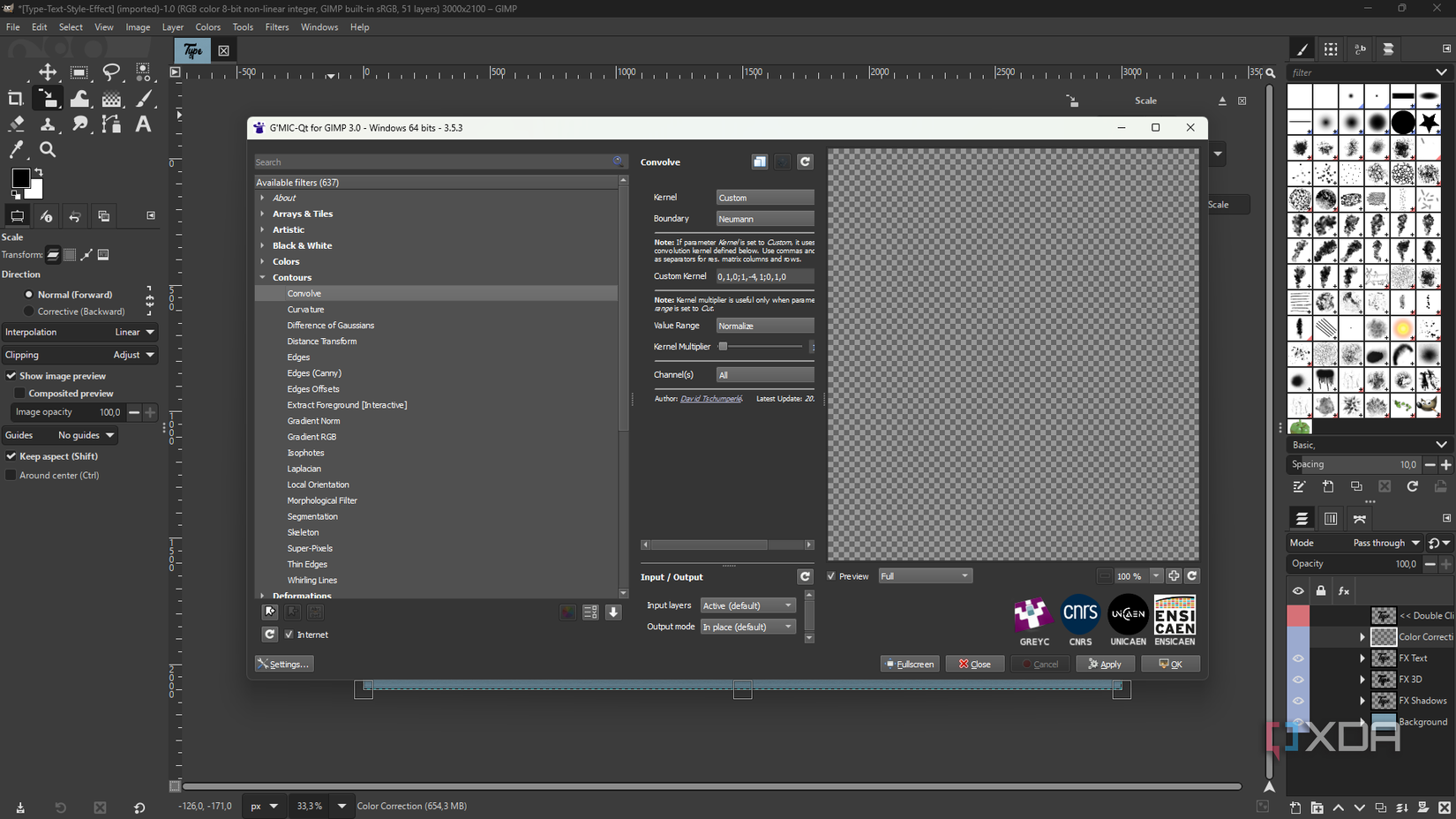The image size is (1456, 819).
Task: Click the G'MIC filter search field
Action: (432, 162)
